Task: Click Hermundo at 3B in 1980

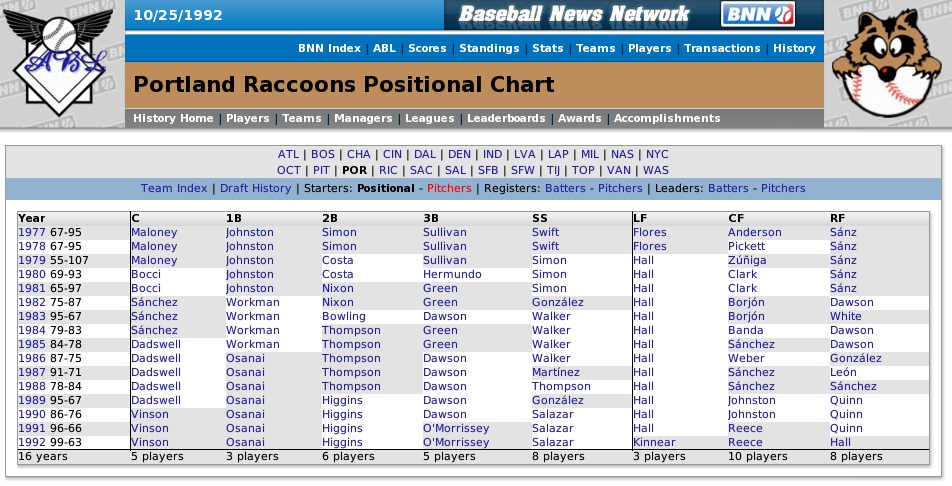Action: (452, 274)
